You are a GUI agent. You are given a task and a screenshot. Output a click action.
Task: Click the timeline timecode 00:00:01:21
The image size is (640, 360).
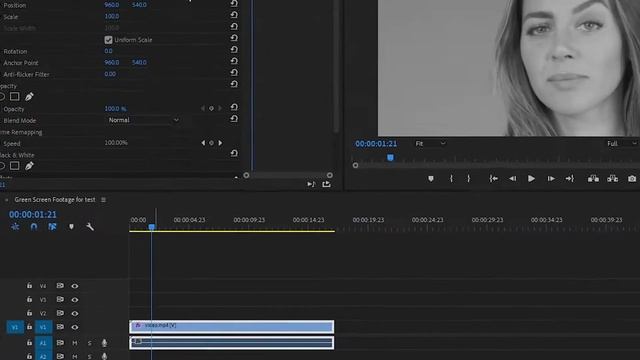click(x=33, y=214)
